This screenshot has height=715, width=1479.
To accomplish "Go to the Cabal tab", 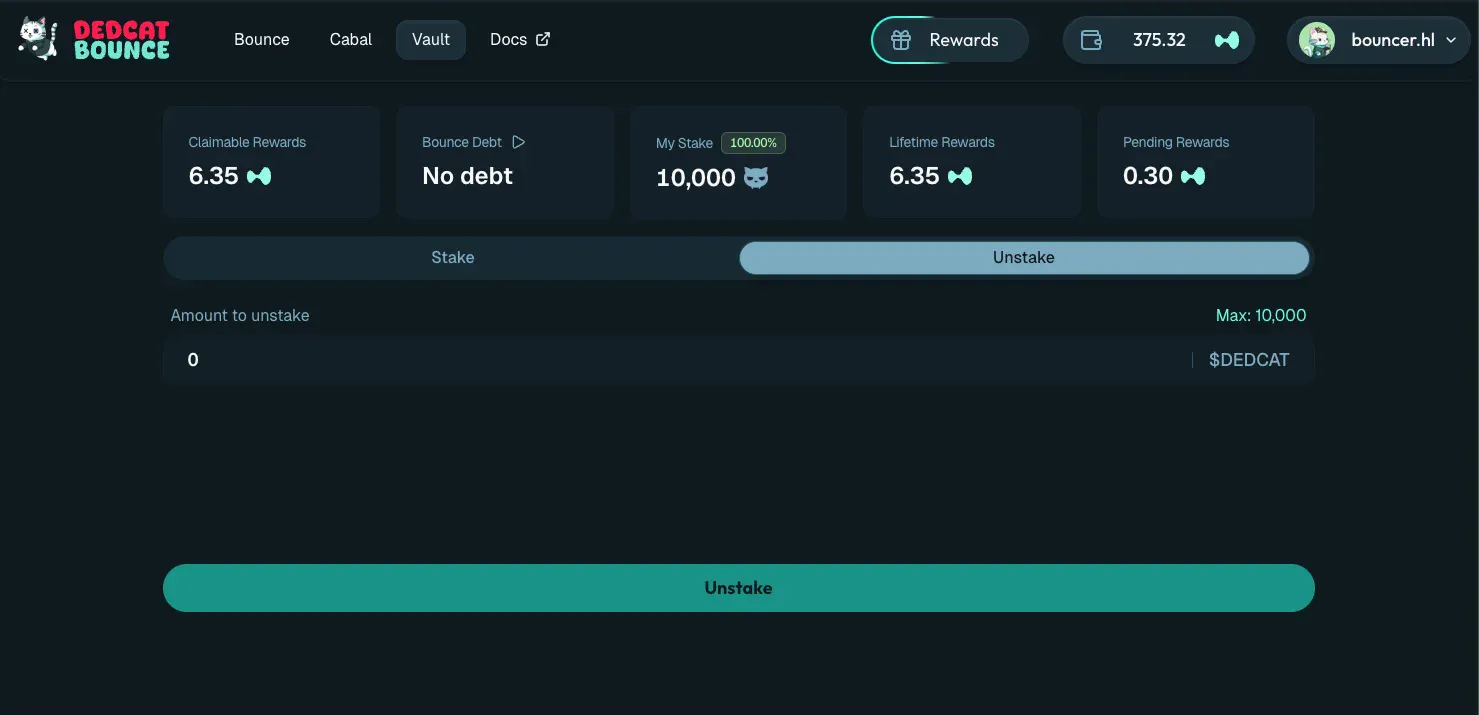I will click(351, 39).
